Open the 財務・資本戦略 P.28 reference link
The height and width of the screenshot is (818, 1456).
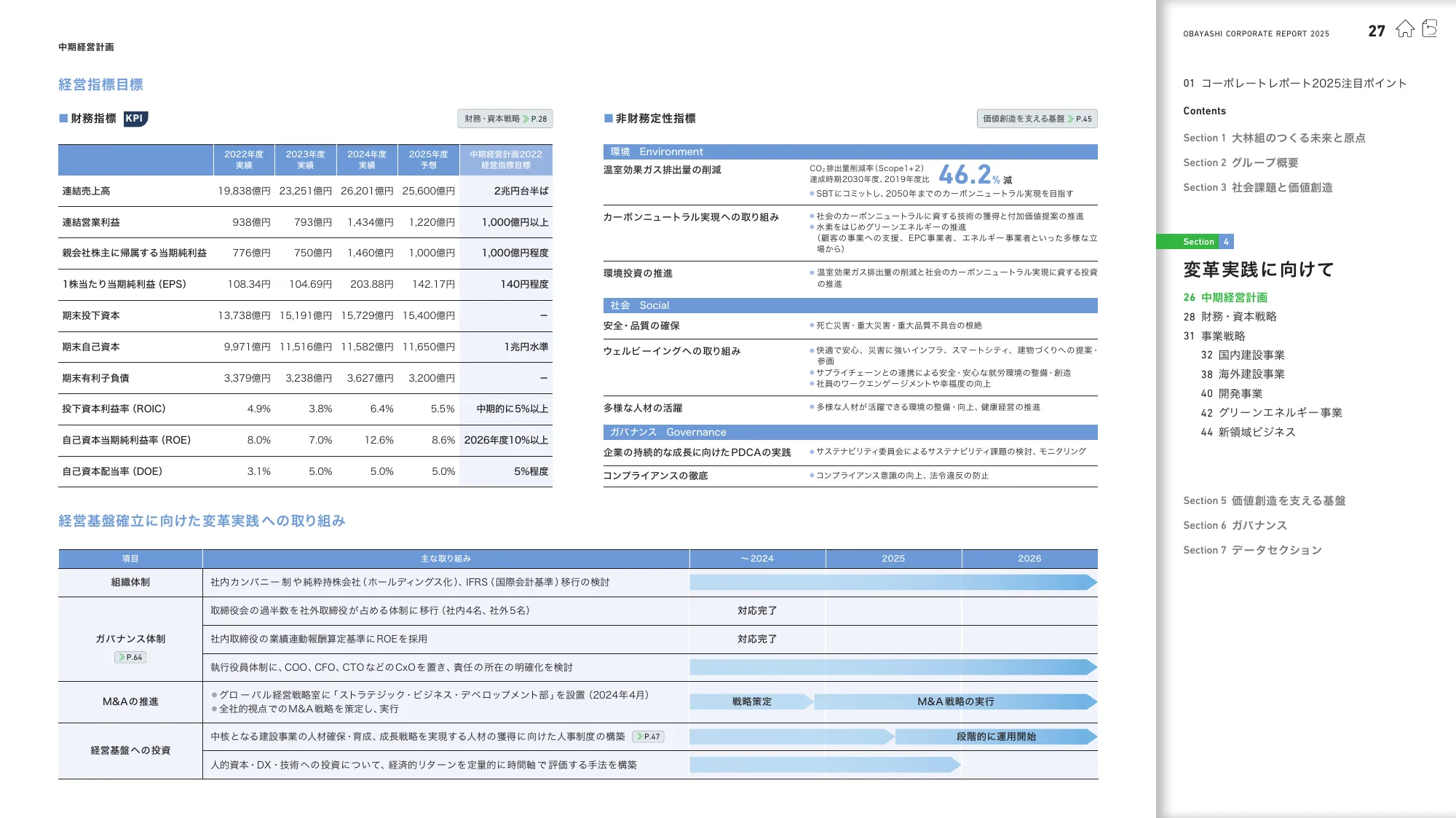(x=505, y=119)
